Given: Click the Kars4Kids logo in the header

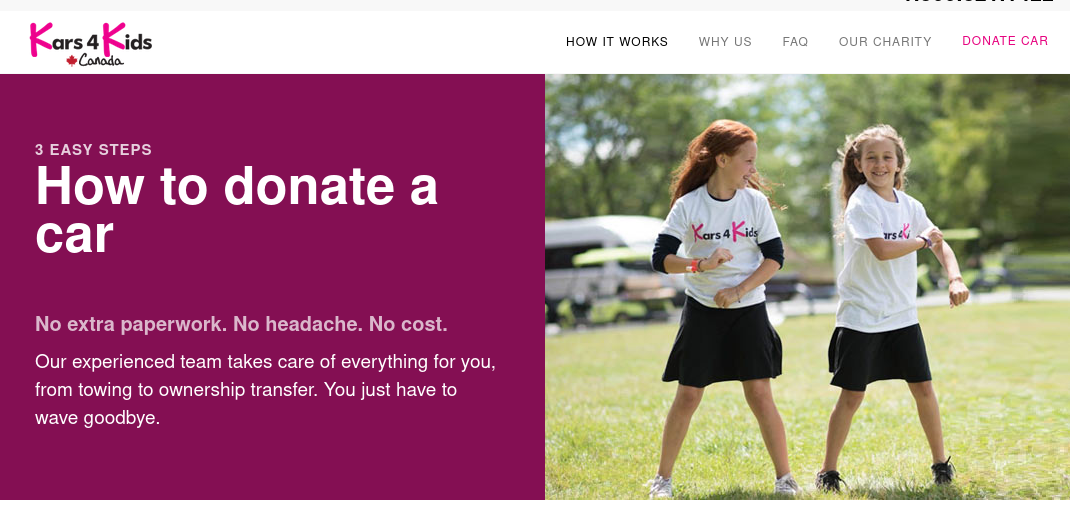Looking at the screenshot, I should click(x=91, y=44).
